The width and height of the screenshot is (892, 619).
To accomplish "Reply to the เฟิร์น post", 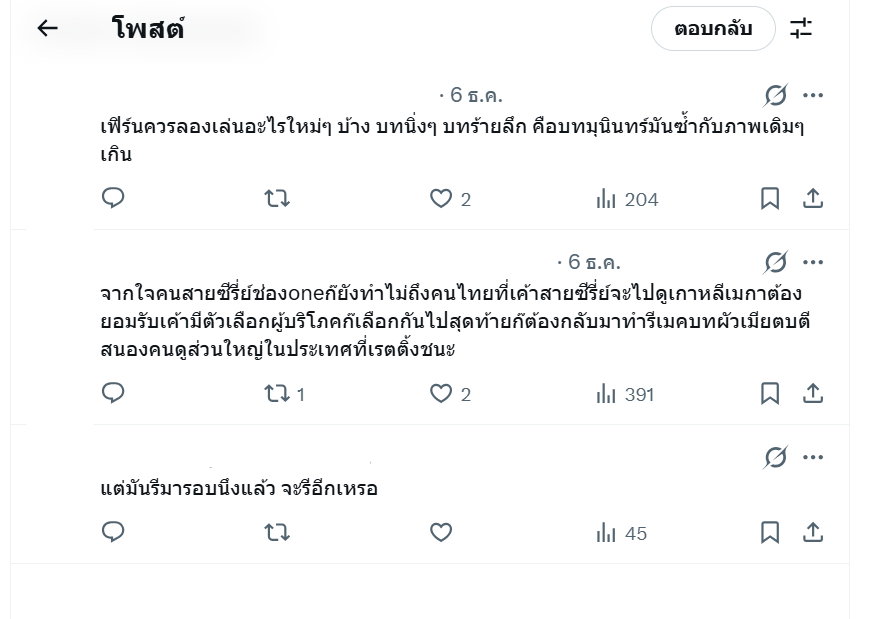I will pos(113,199).
